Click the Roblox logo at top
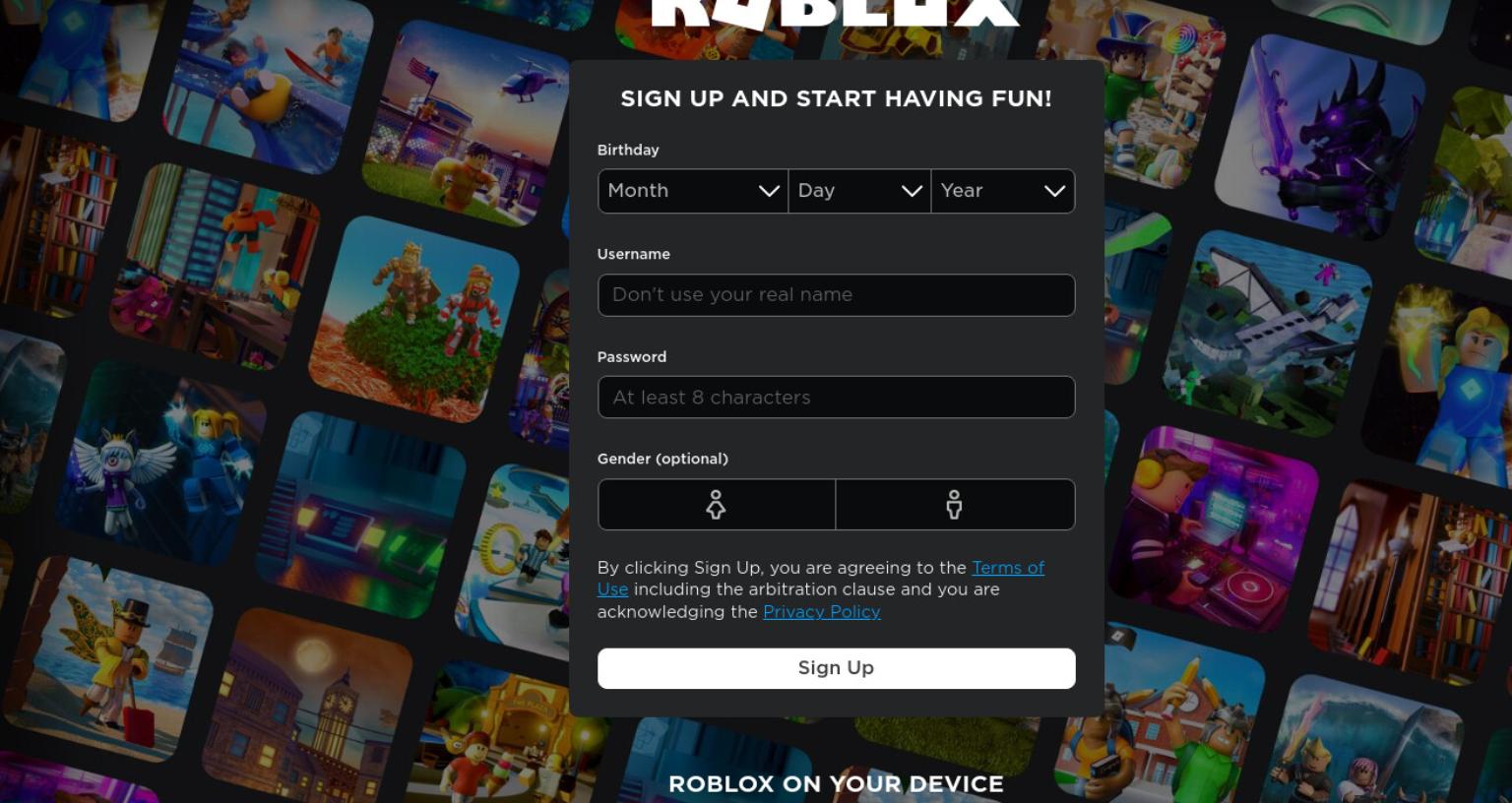 point(835,12)
